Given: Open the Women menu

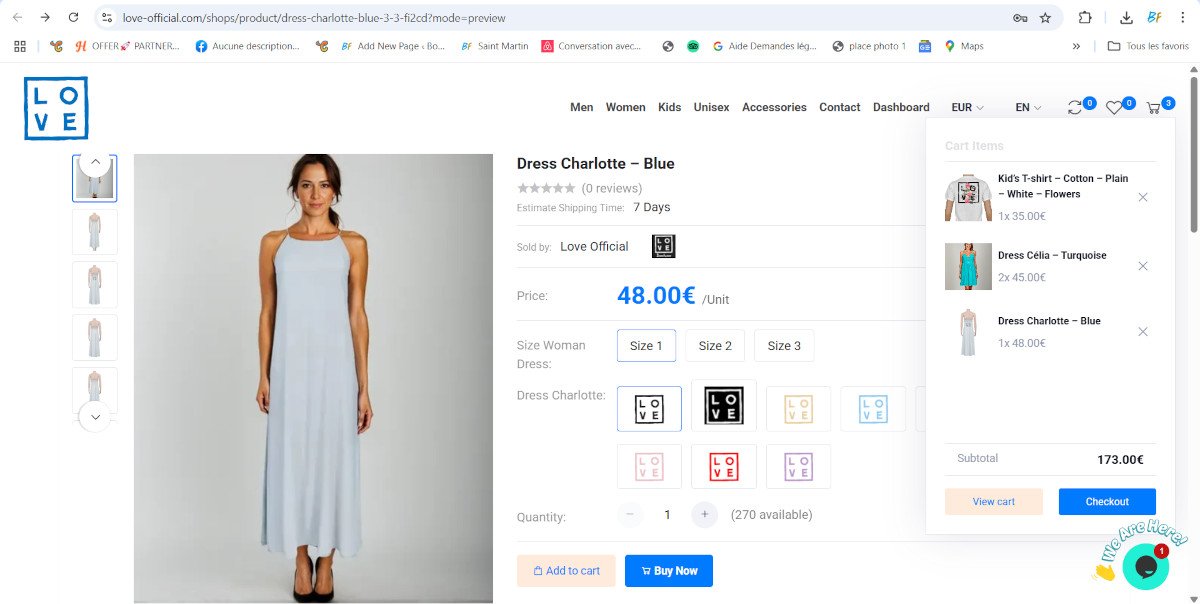Looking at the screenshot, I should [x=625, y=108].
